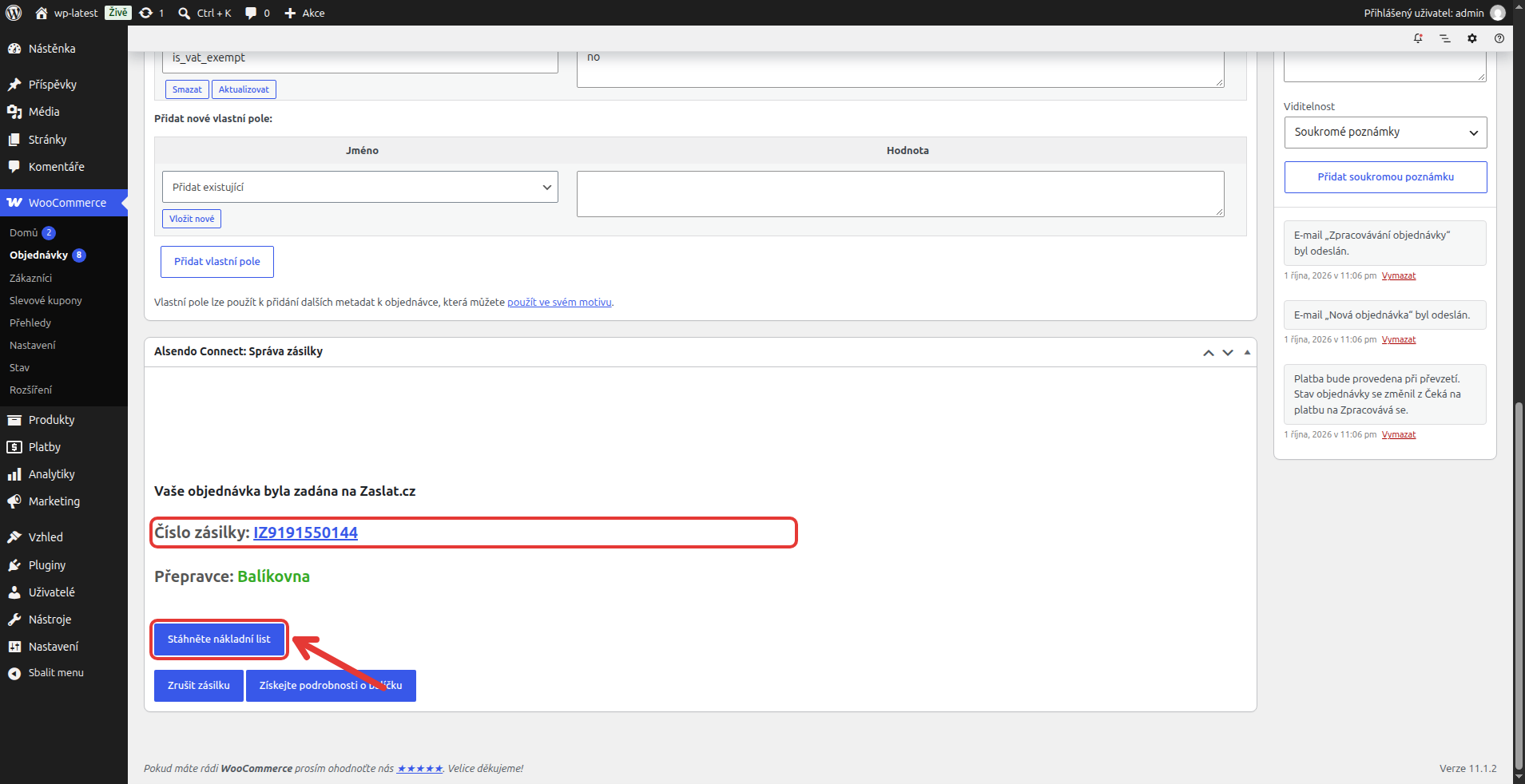Open the settings gear icon in header
The image size is (1525, 784).
pos(1472,38)
